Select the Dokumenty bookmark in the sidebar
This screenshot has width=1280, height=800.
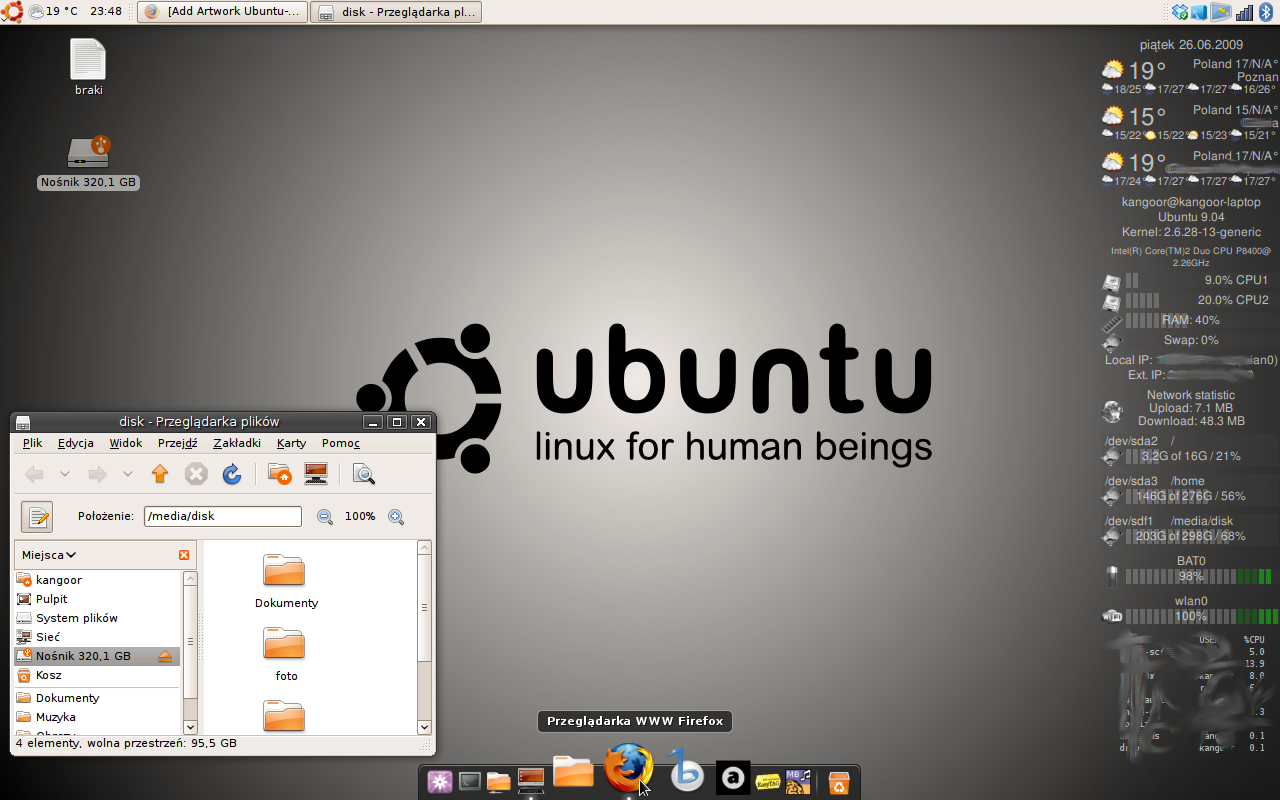click(x=98, y=698)
